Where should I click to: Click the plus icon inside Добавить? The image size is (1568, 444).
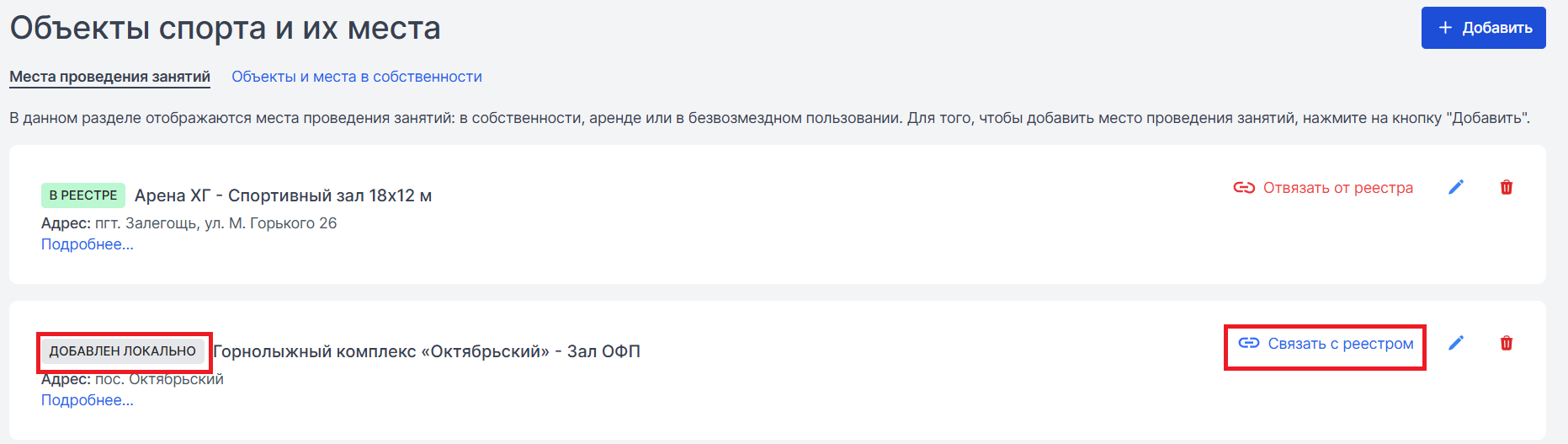point(1445,28)
